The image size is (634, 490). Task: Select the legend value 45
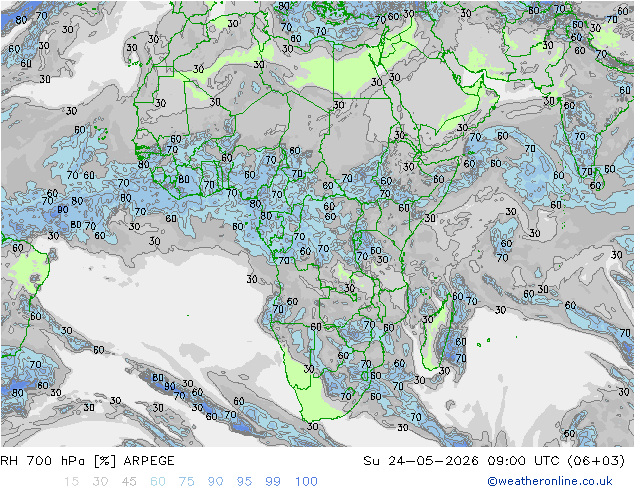tap(129, 481)
